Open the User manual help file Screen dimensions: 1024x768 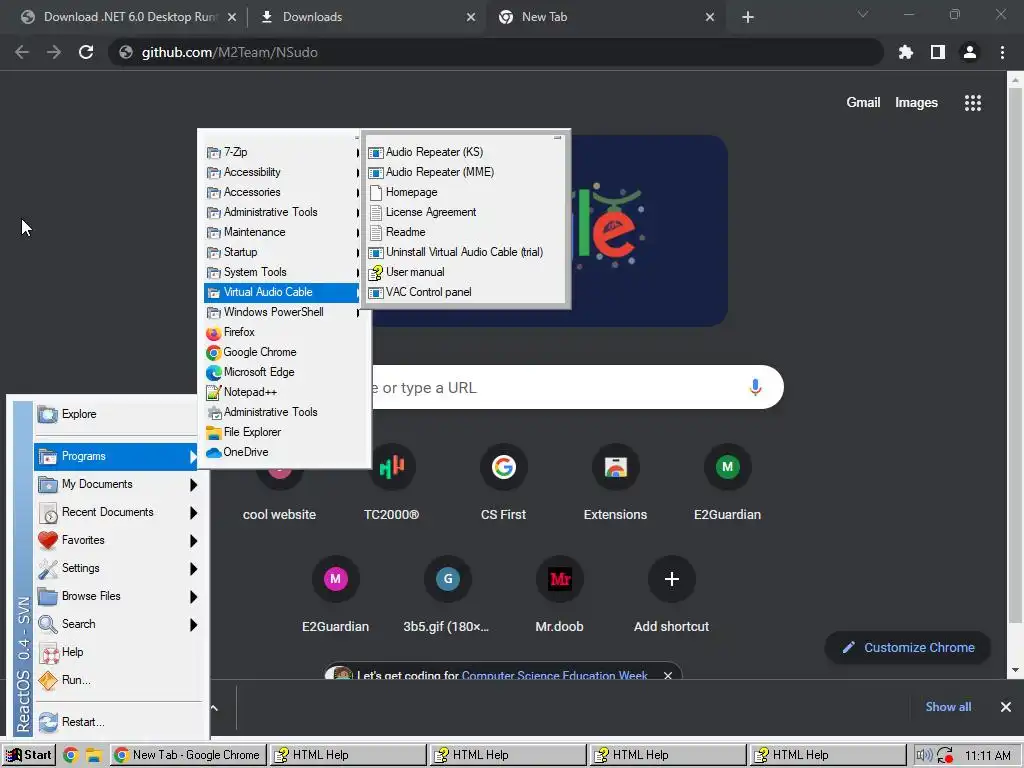click(464, 272)
